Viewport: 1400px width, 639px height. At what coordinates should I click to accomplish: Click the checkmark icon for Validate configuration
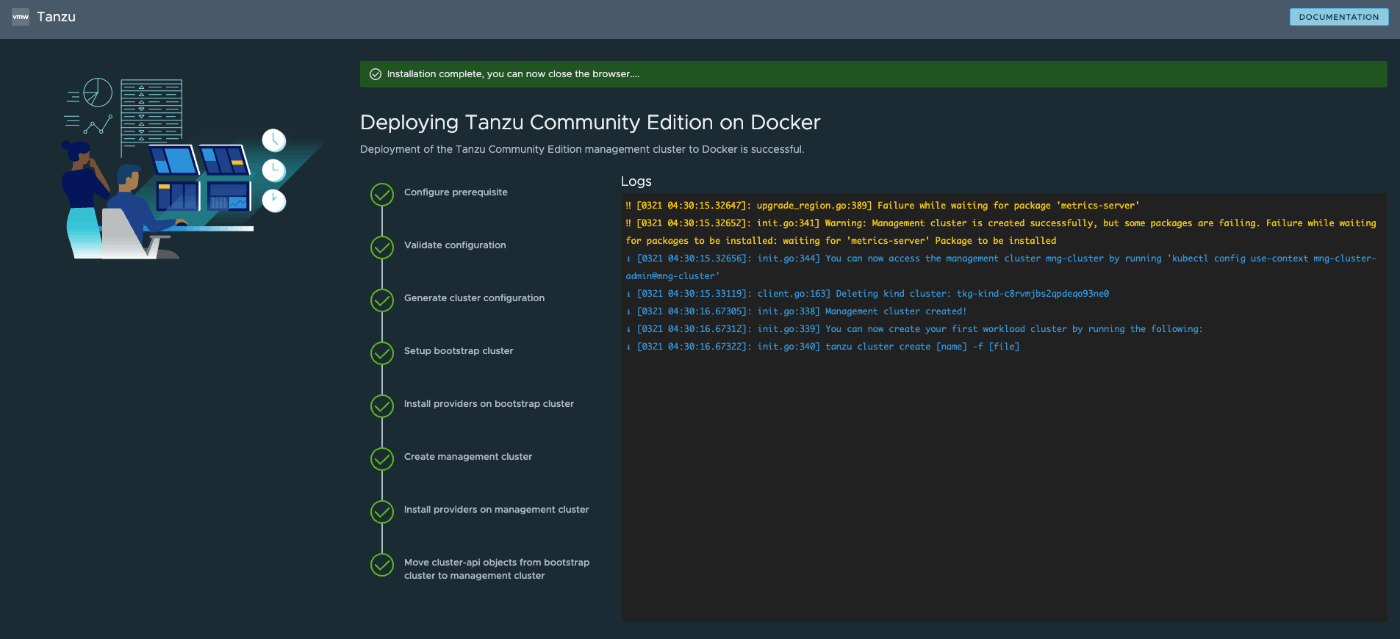382,247
